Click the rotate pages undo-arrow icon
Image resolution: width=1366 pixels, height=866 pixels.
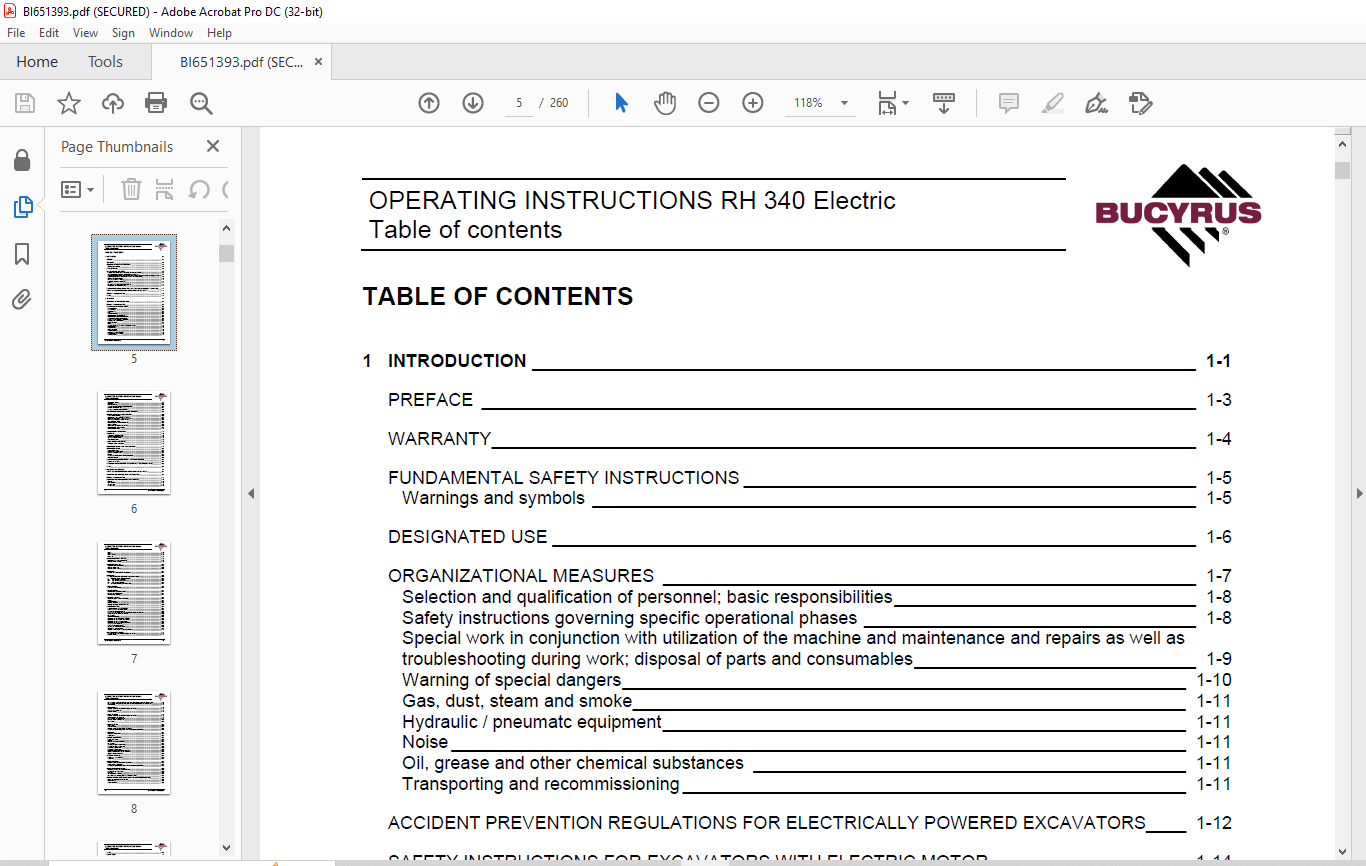(x=199, y=189)
